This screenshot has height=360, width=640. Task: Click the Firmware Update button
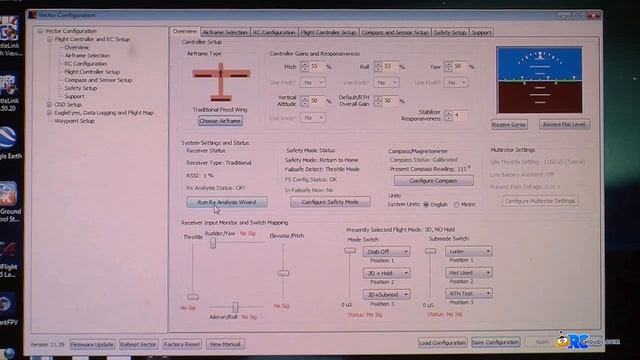(x=92, y=344)
